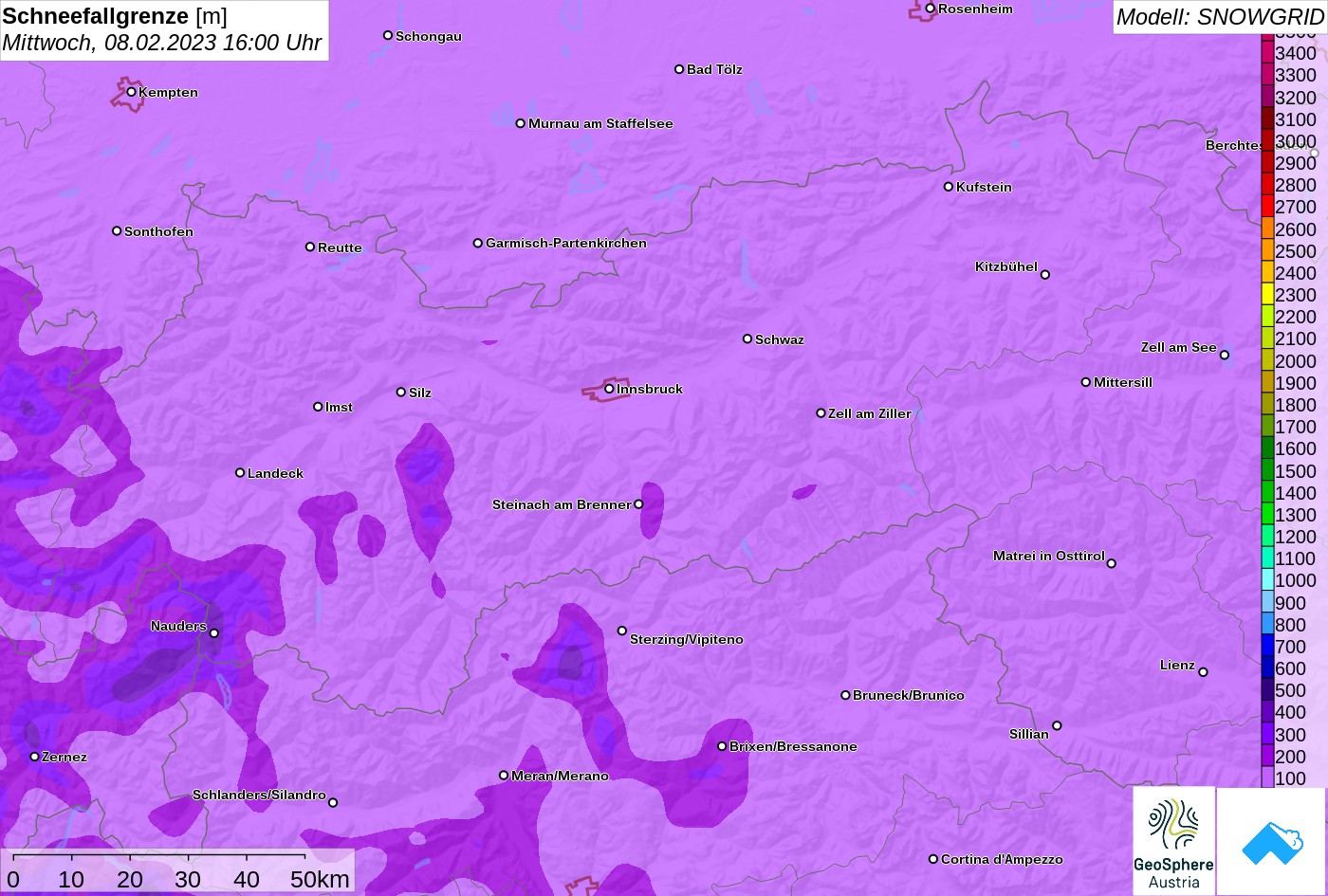
Task: Click the Silz town label
Action: 420,393
